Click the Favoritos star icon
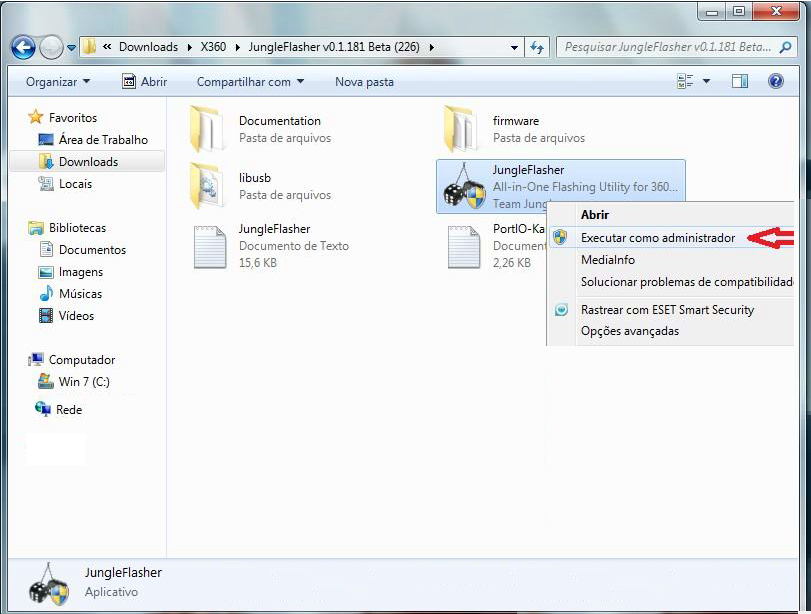This screenshot has width=811, height=614. [36, 117]
